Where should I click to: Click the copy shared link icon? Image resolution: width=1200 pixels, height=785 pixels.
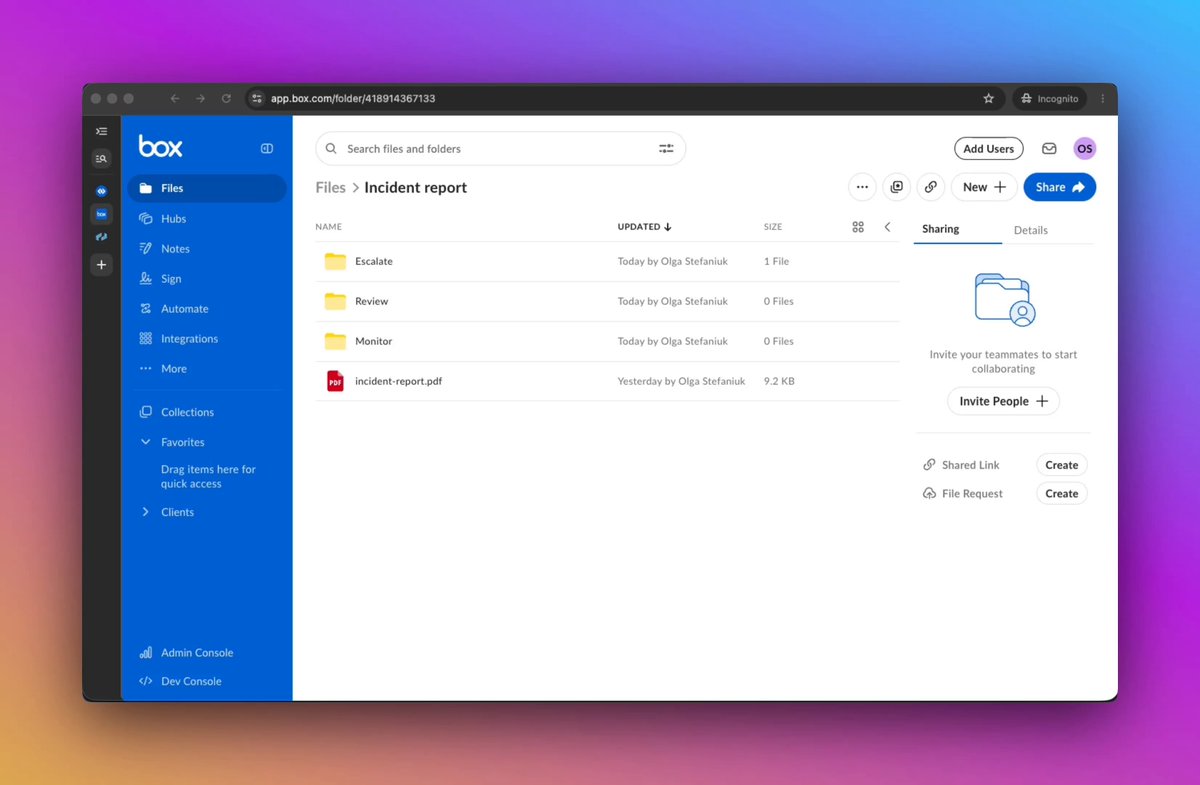coord(930,187)
